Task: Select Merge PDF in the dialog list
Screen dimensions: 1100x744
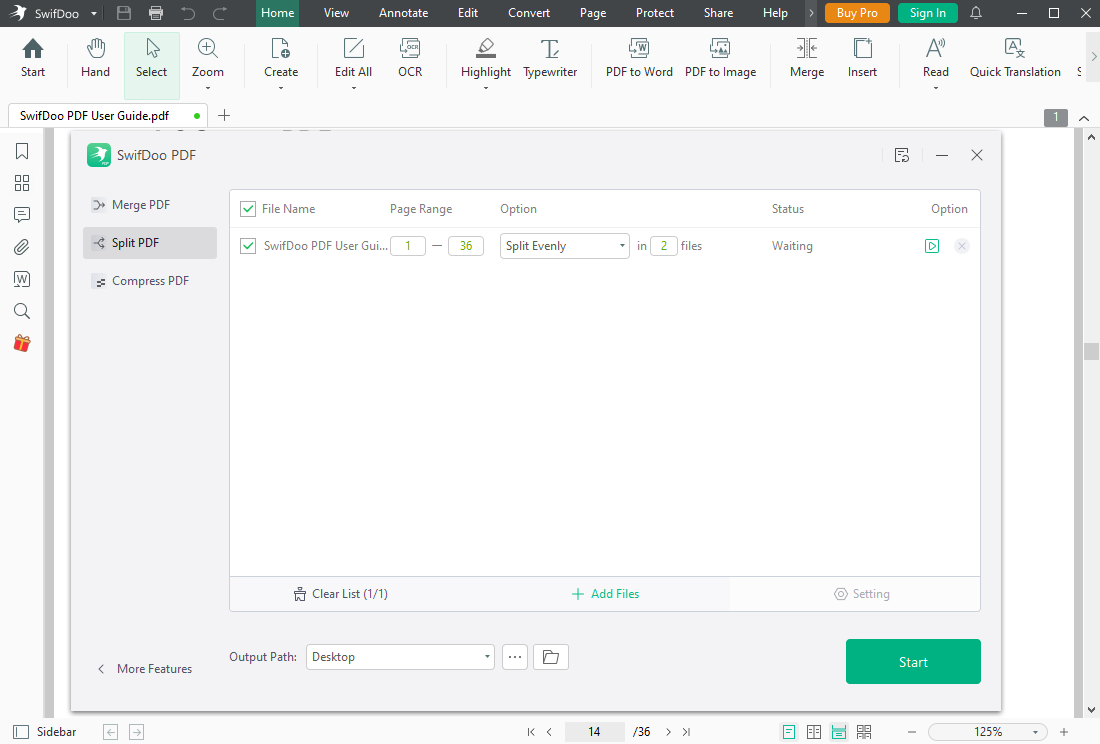Action: pos(149,205)
